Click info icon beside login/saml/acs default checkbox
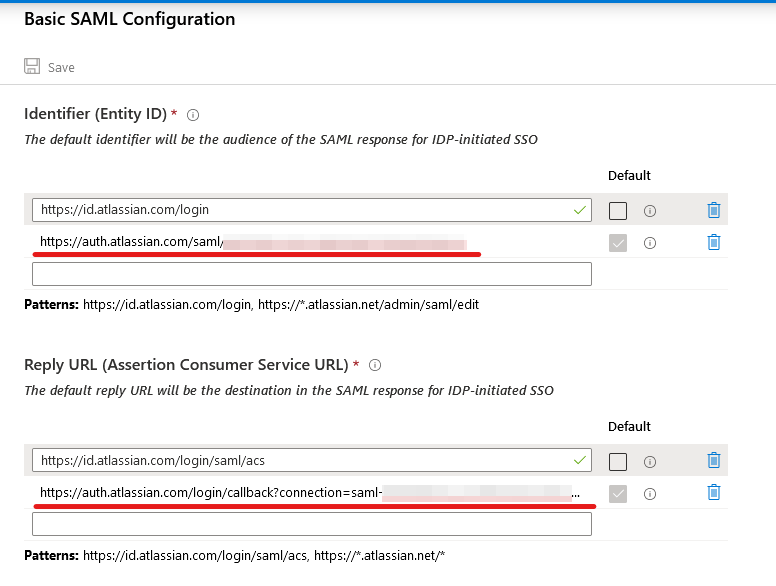This screenshot has height=586, width=776. 650,461
